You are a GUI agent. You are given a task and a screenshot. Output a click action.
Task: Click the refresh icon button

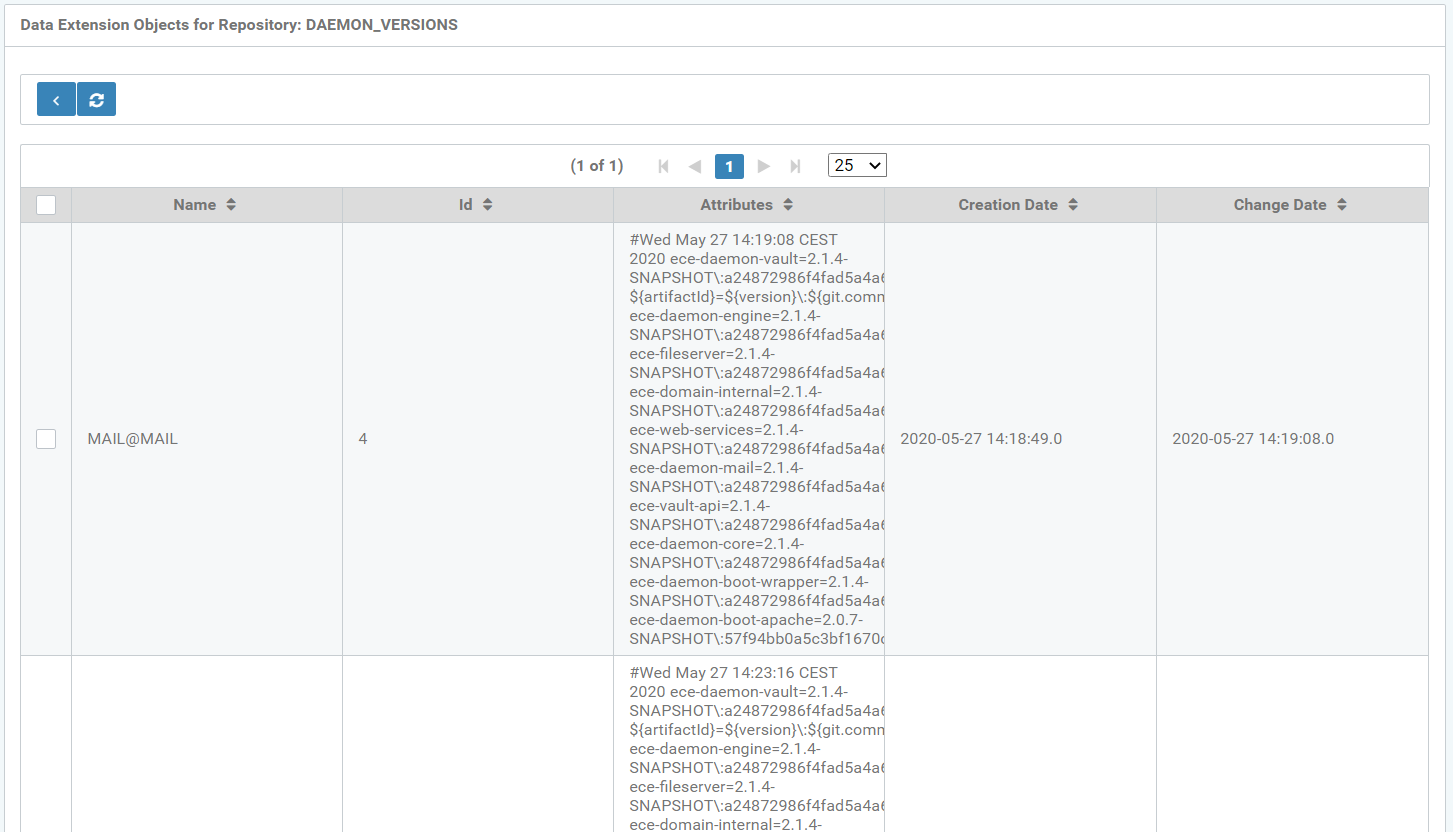[96, 100]
